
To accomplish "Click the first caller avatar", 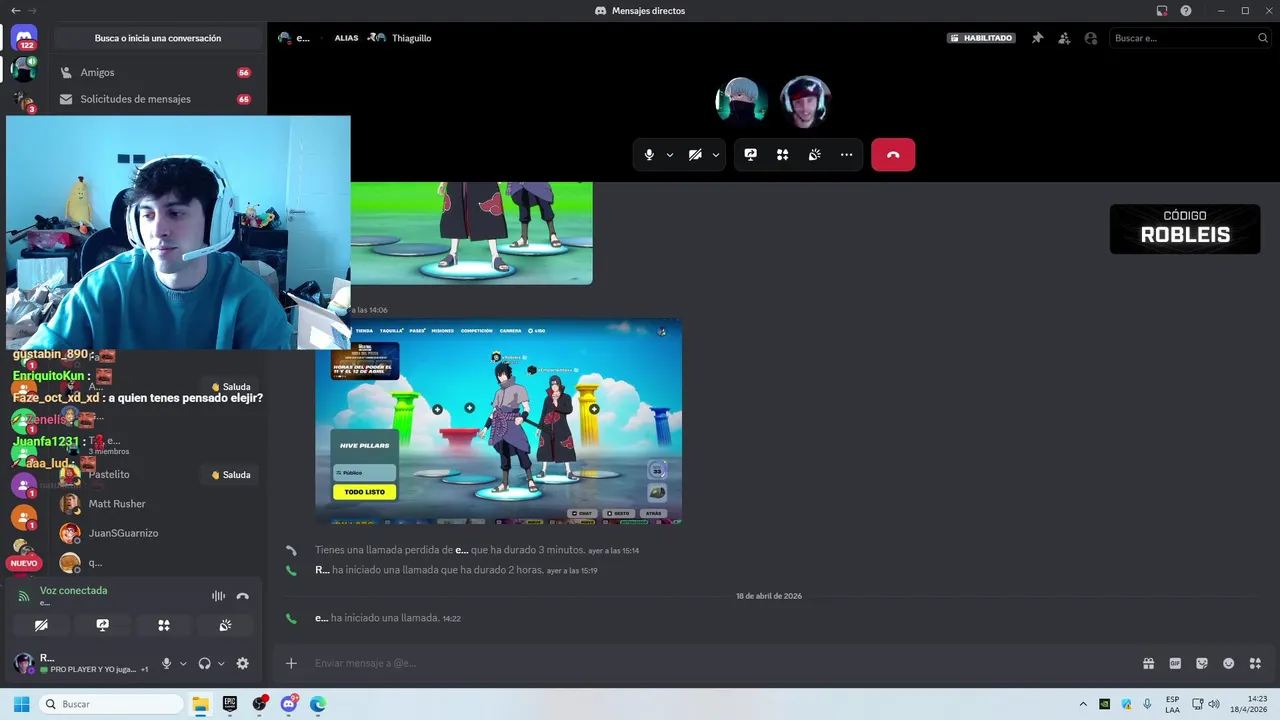I will tap(741, 101).
